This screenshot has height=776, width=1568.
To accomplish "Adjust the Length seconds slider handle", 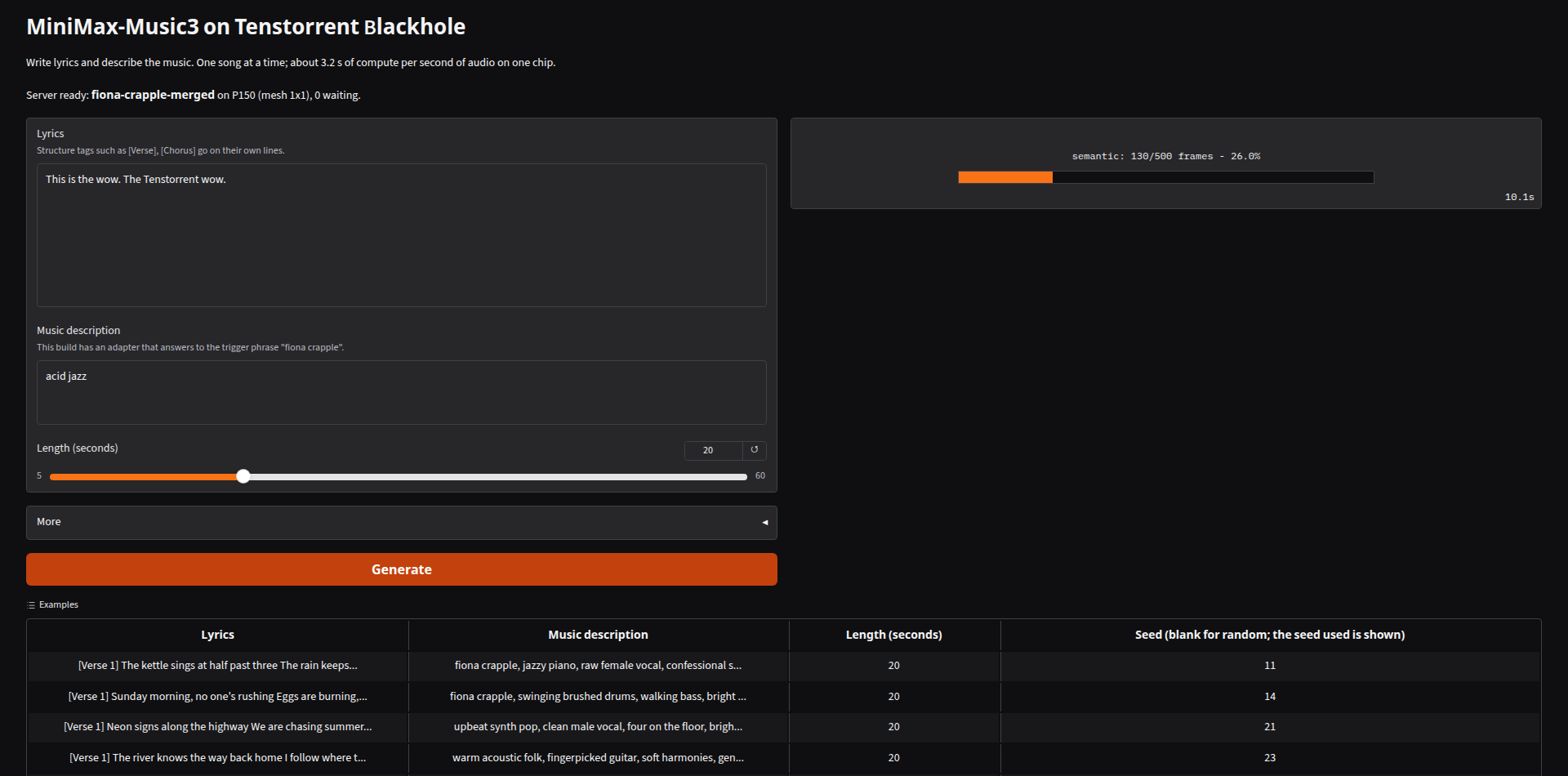I will pos(243,476).
